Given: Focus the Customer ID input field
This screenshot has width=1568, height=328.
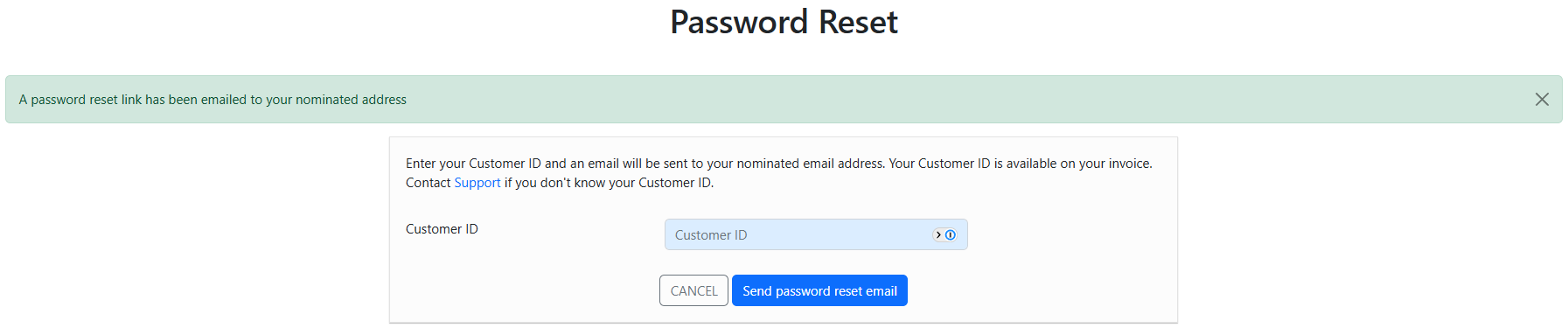Looking at the screenshot, I should pyautogui.click(x=816, y=234).
